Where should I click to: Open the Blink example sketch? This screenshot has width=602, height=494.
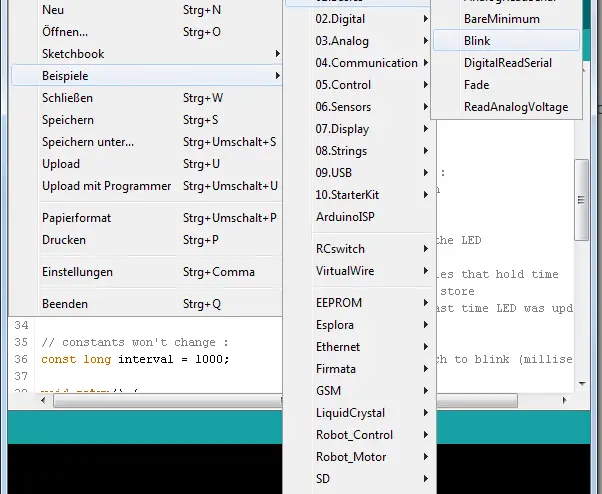tap(506, 41)
